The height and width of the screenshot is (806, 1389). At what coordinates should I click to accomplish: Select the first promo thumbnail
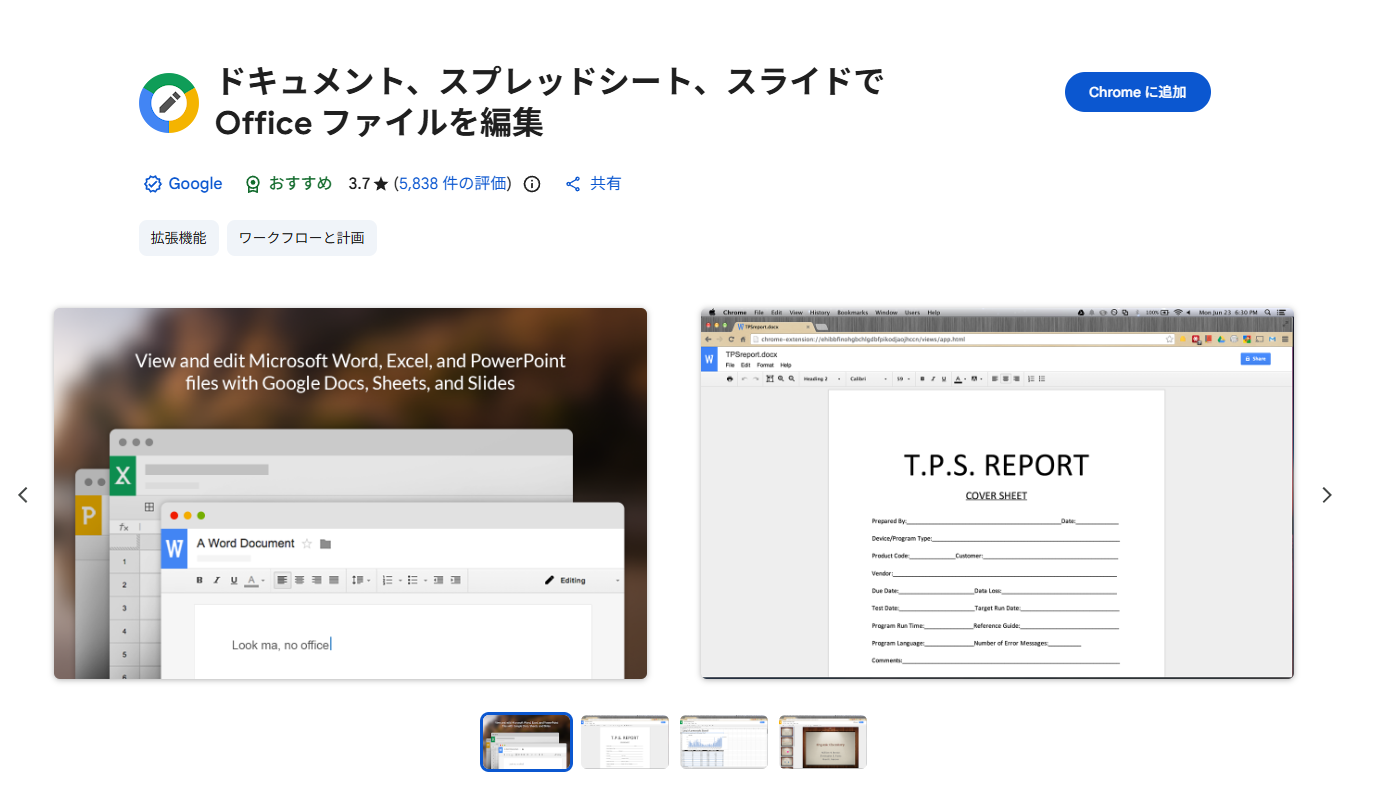[x=526, y=742]
